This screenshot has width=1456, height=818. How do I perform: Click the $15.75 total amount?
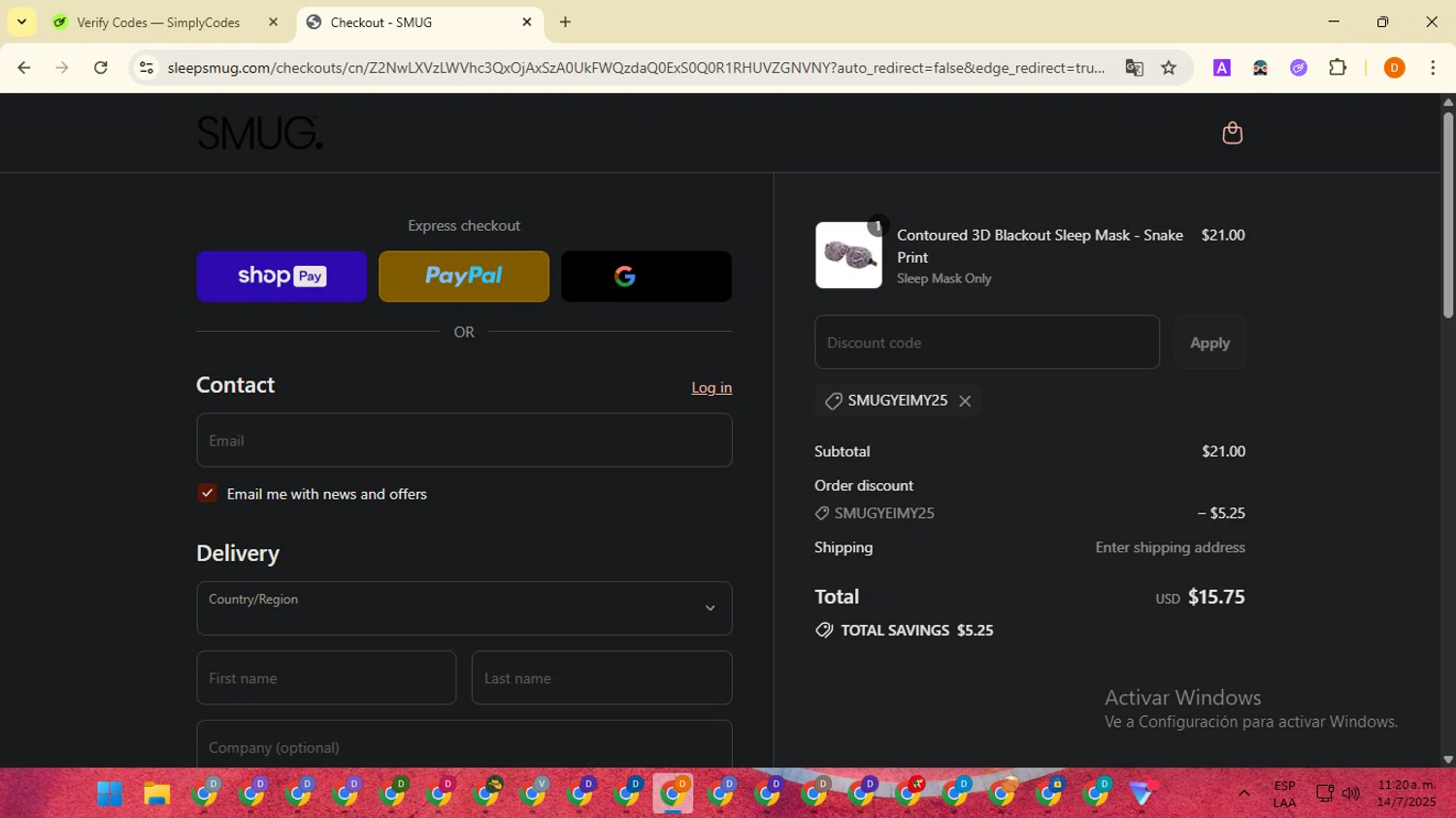pos(1216,597)
